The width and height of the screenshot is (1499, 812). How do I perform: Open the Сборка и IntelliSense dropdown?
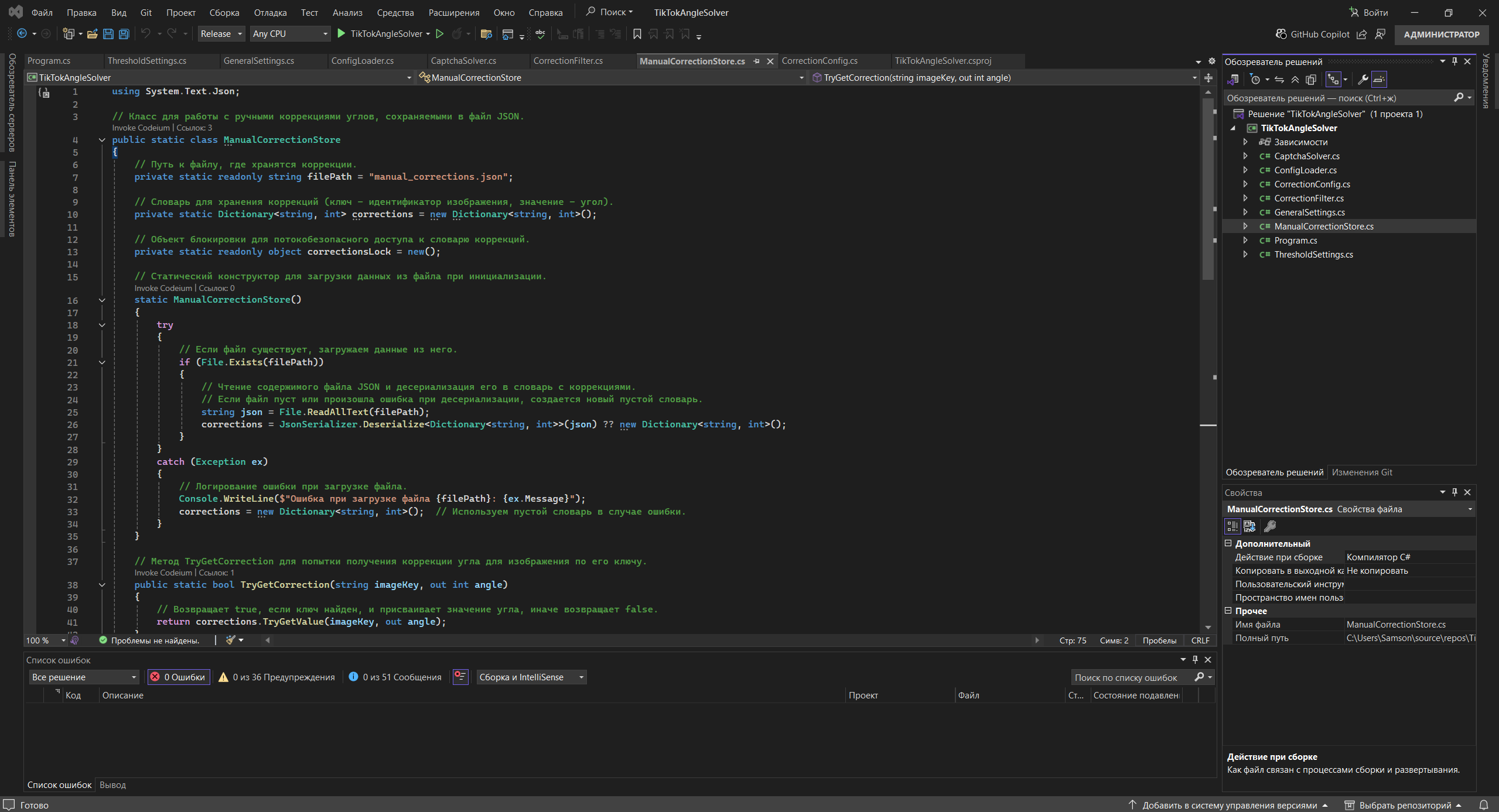pyautogui.click(x=531, y=677)
